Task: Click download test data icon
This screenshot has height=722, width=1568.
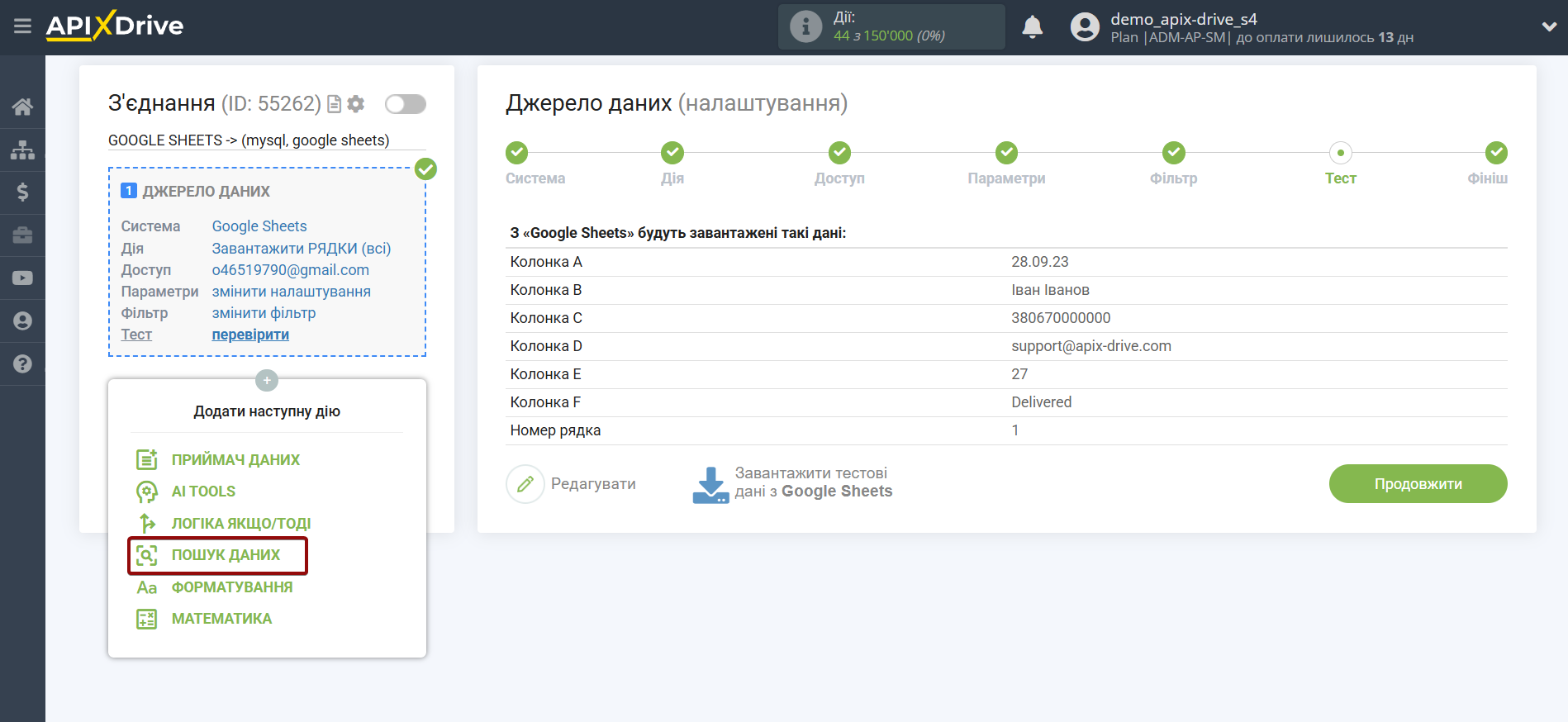Action: (710, 485)
